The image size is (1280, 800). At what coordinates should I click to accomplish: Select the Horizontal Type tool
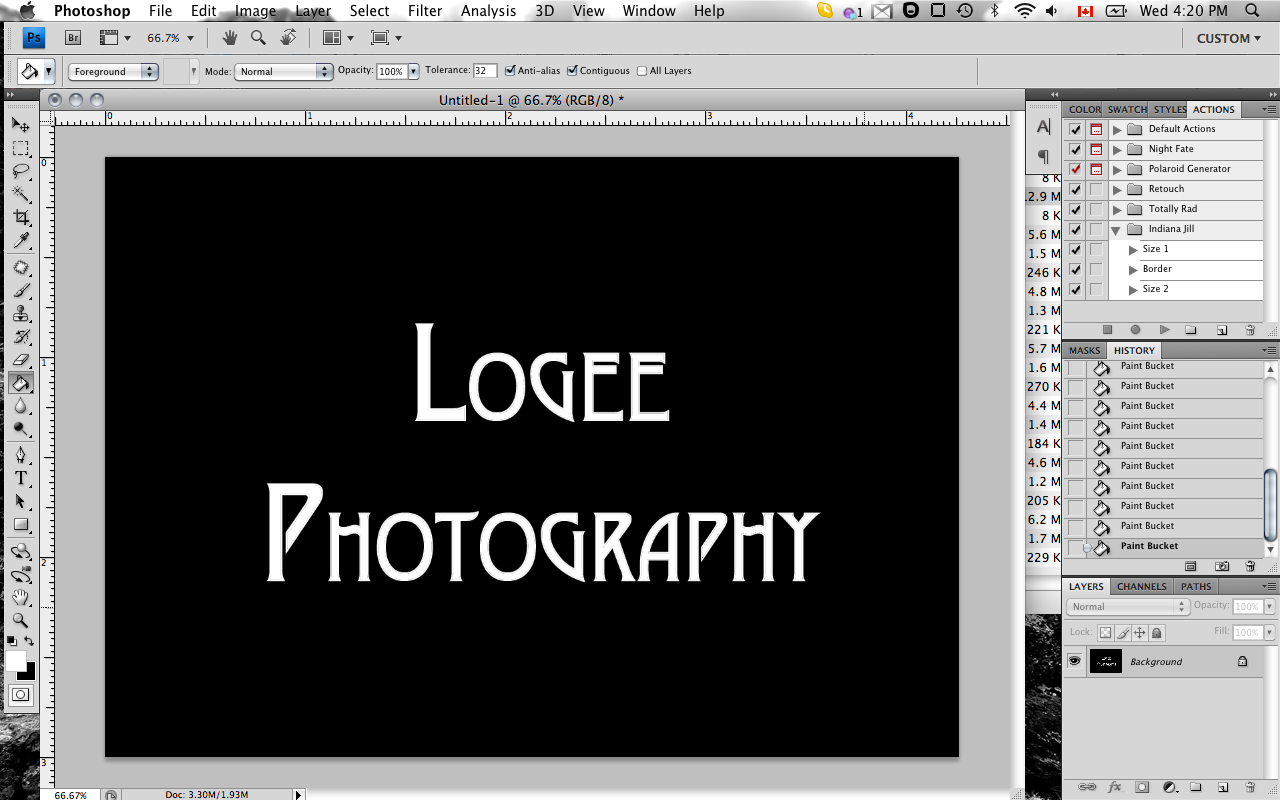(21, 478)
